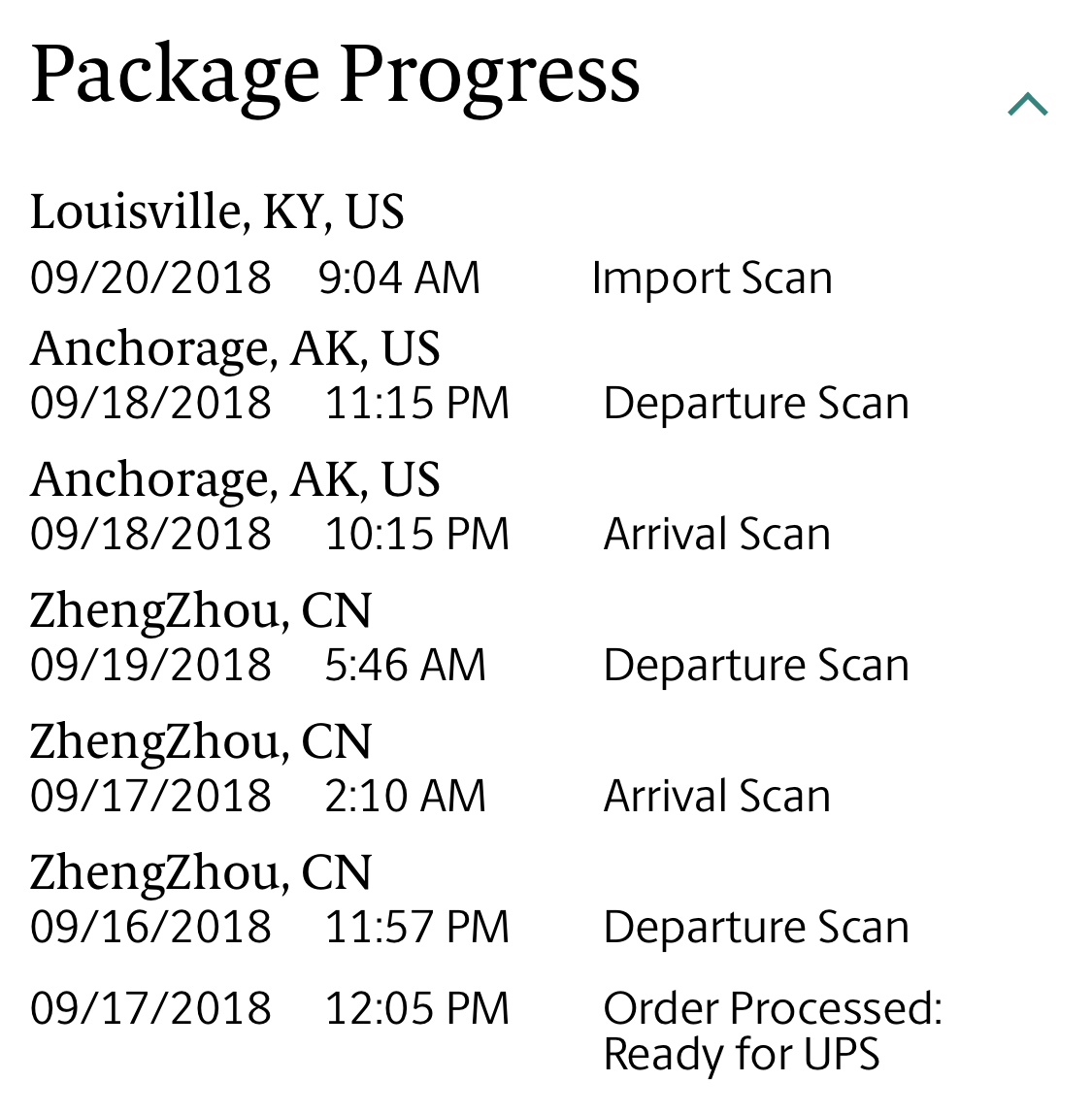Click the 5:46 AM Departure Scan status
1092x1114 pixels.
[x=756, y=665]
